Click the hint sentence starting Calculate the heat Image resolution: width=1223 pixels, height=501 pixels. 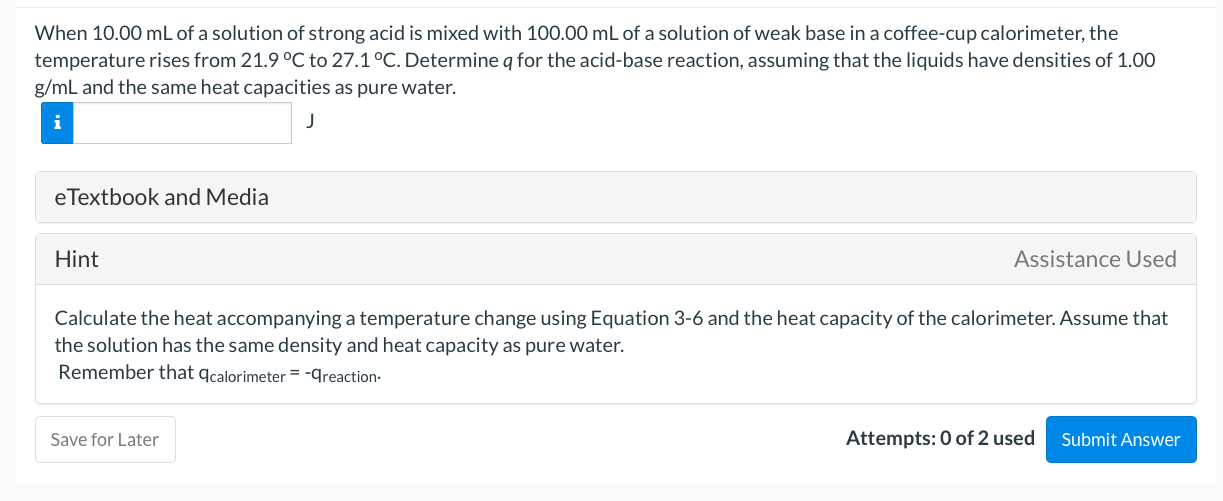(x=611, y=332)
